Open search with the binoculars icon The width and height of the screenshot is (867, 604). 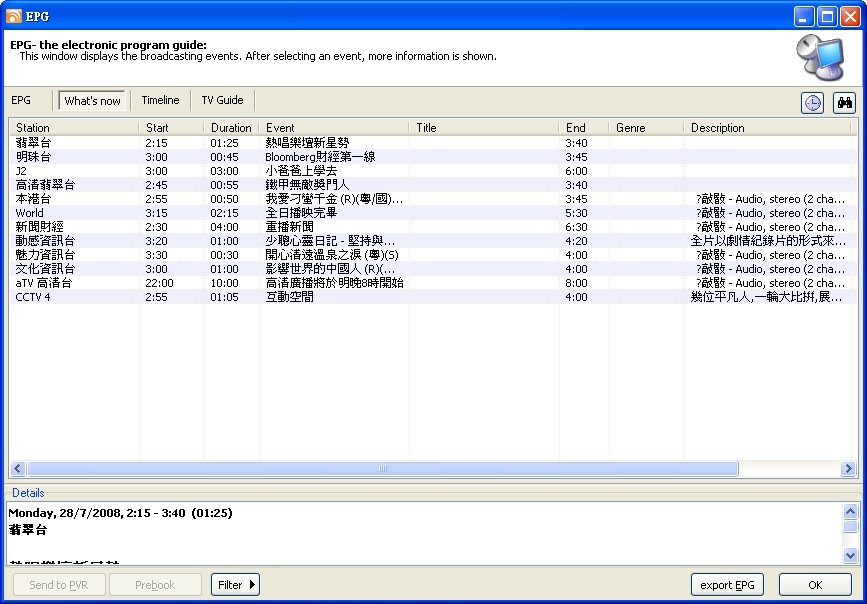844,103
